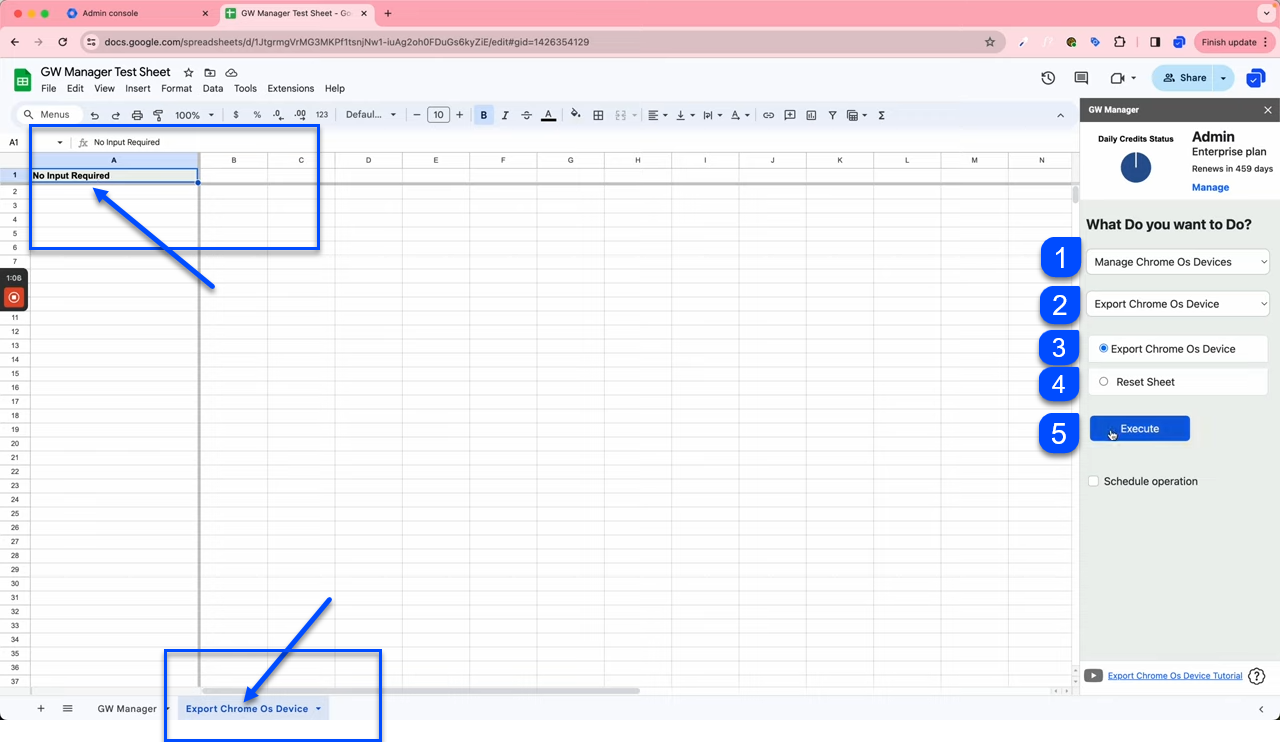The width and height of the screenshot is (1280, 742).
Task: Open version history clock icon
Action: click(x=1048, y=78)
